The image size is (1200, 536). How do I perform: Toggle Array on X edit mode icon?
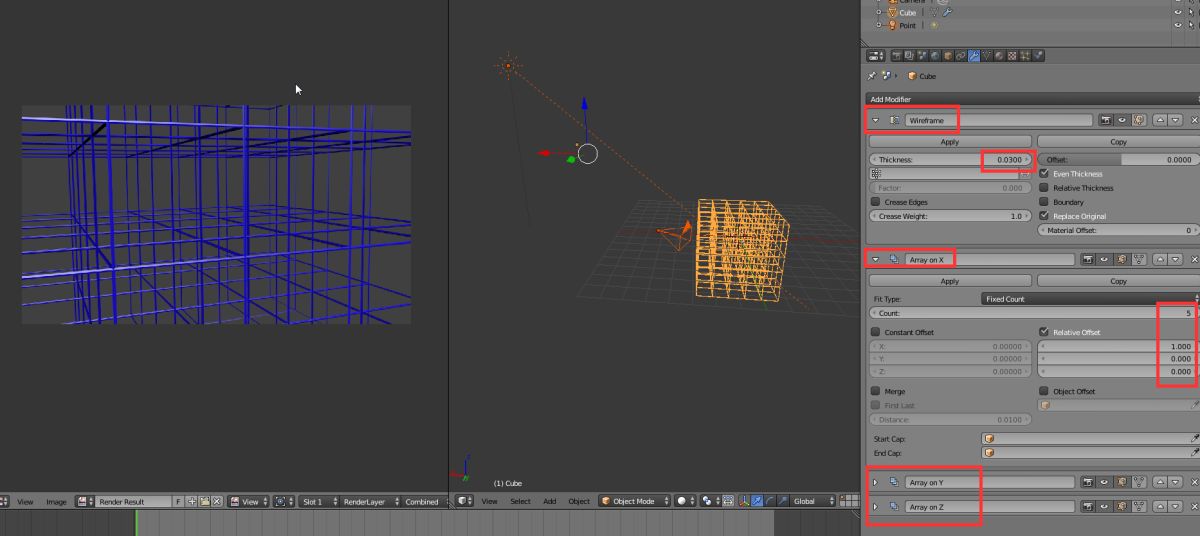pos(1121,259)
